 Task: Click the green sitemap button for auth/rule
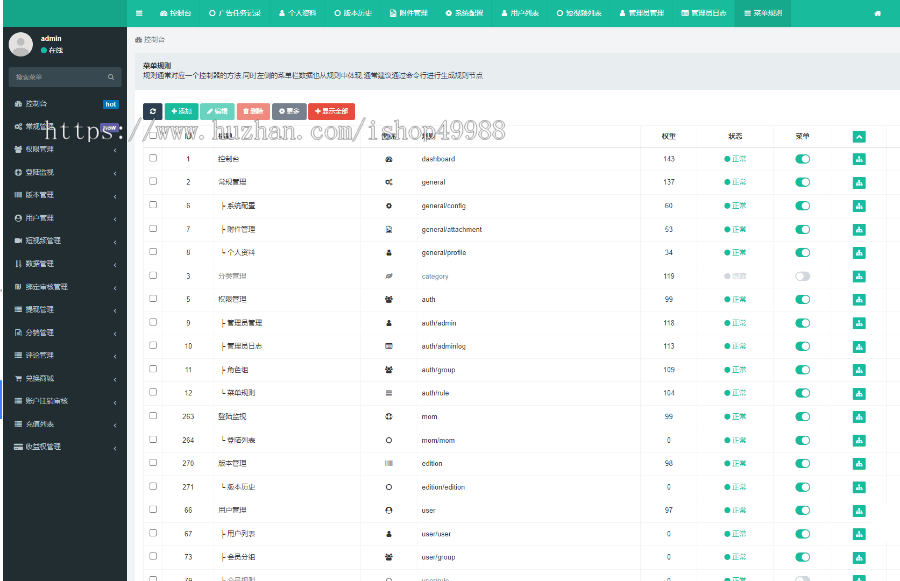(x=859, y=393)
